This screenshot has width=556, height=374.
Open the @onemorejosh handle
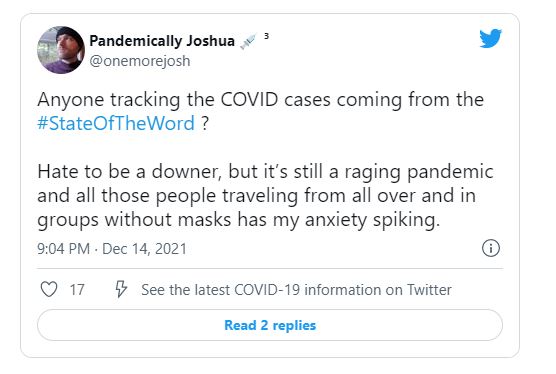click(140, 61)
